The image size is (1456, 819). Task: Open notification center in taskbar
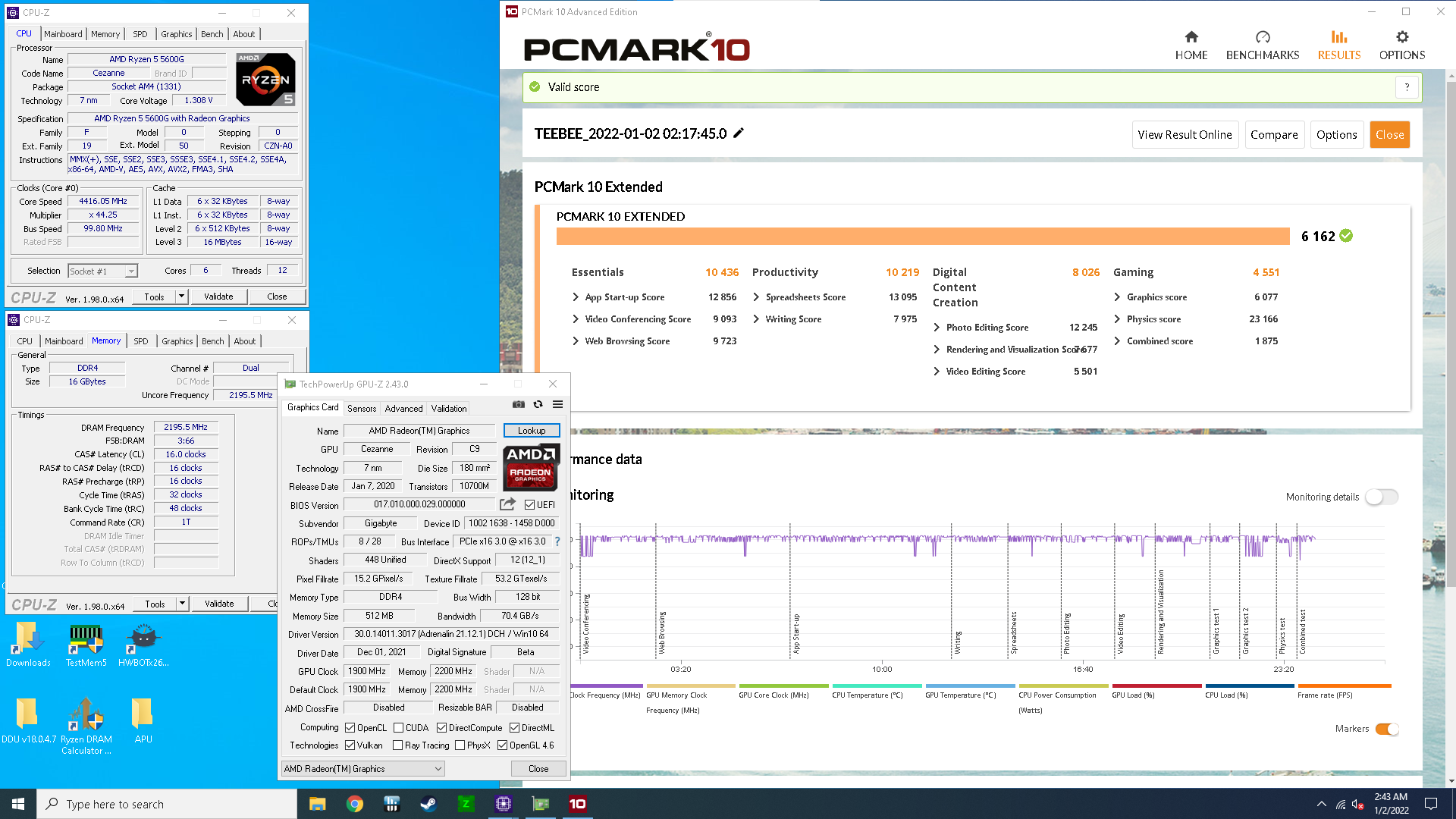point(1431,804)
